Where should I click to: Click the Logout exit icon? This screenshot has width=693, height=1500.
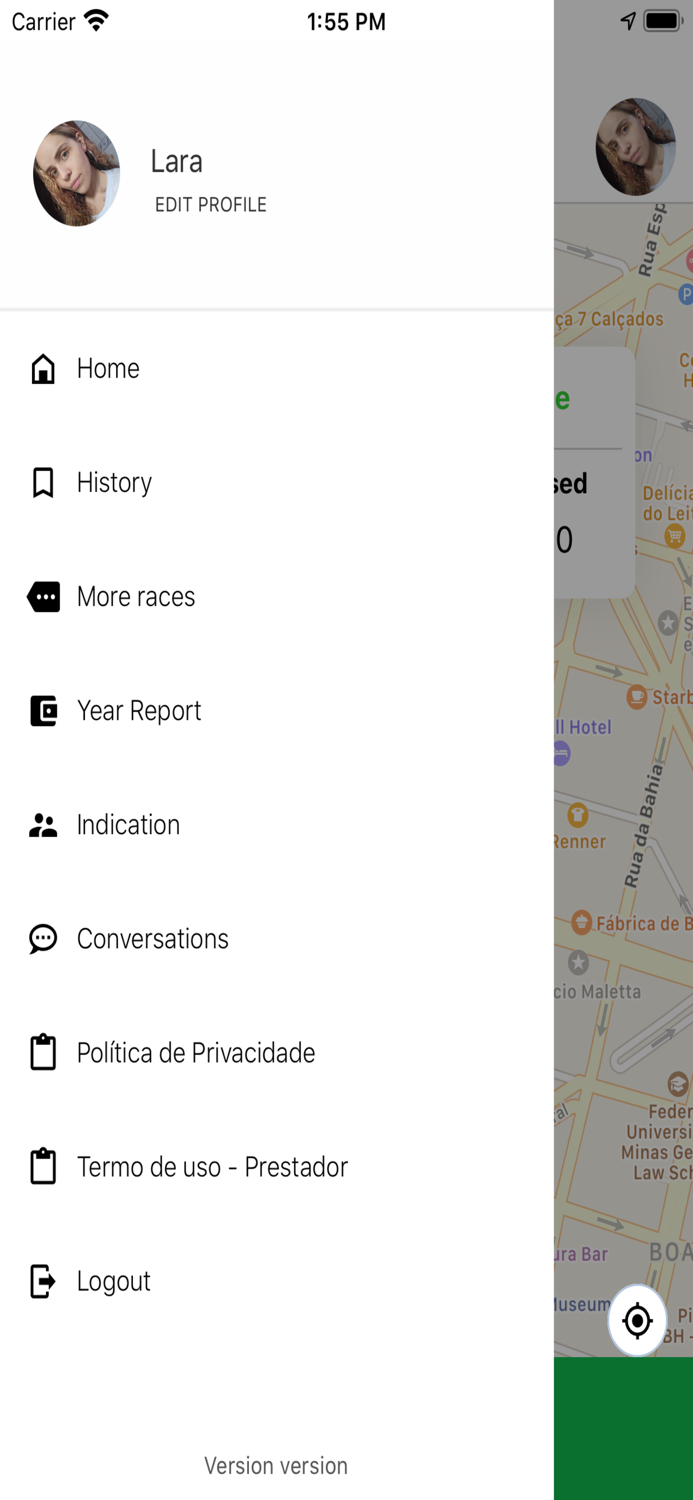[x=43, y=1281]
